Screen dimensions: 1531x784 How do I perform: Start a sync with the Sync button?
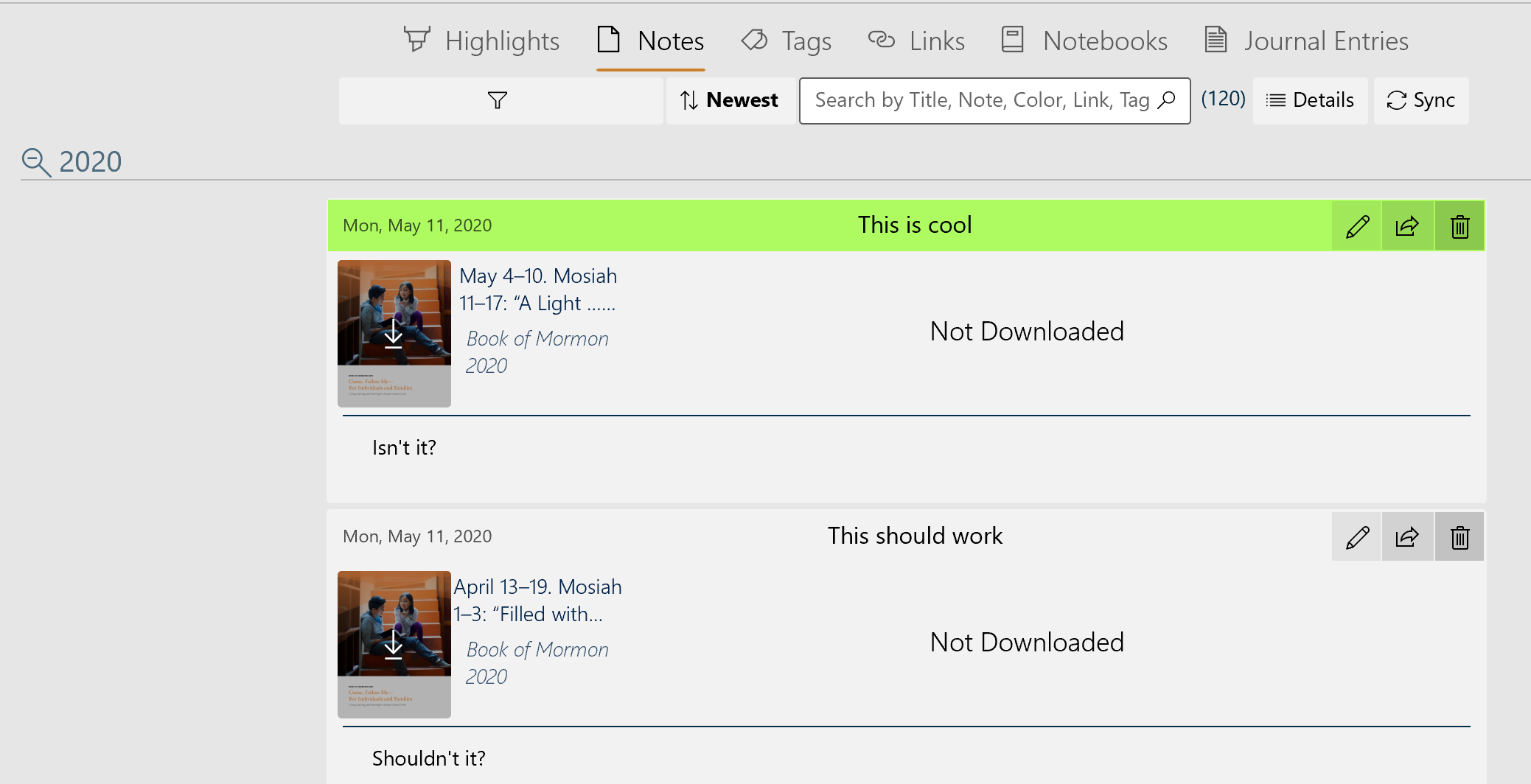pyautogui.click(x=1421, y=100)
